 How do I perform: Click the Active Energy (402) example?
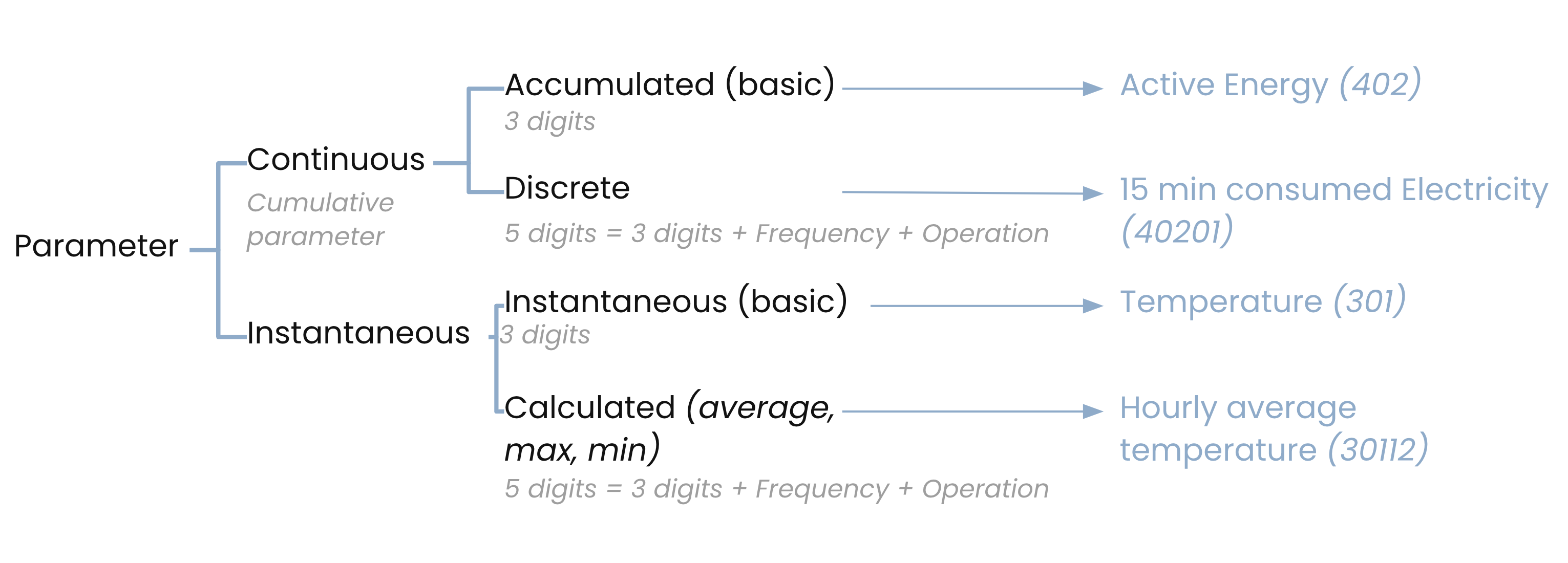(1270, 85)
